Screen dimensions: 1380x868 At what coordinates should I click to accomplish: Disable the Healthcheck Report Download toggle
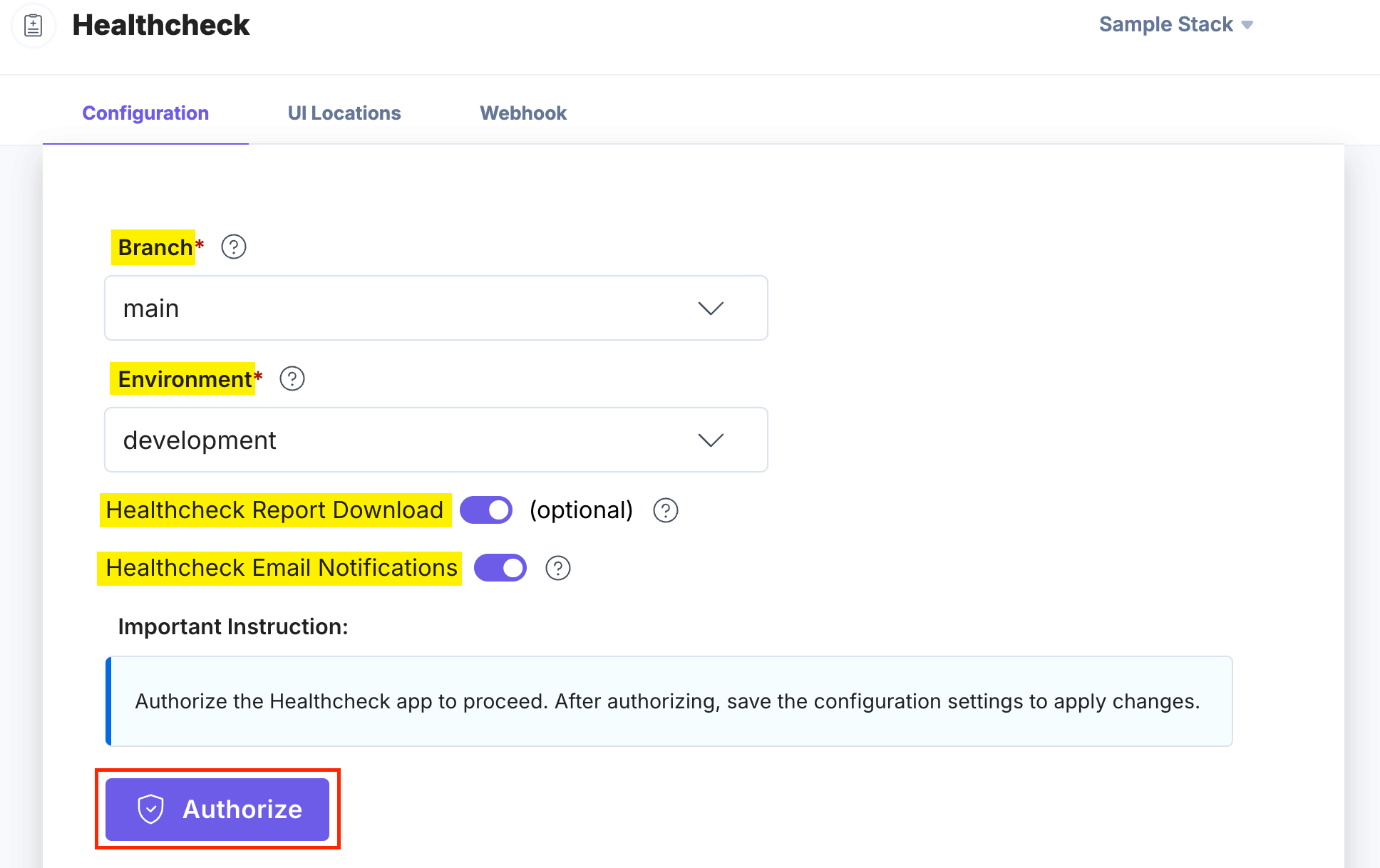click(486, 510)
